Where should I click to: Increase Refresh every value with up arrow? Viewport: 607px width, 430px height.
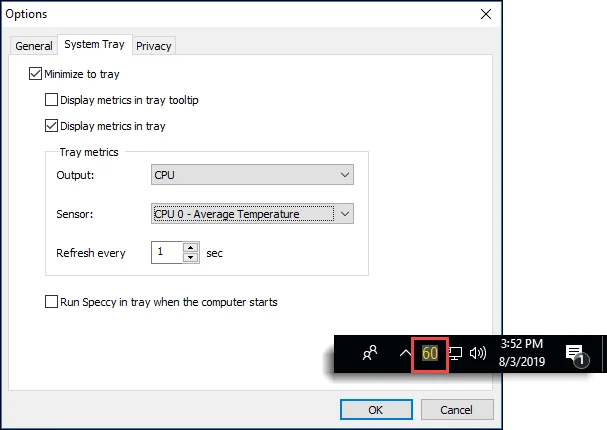point(190,247)
